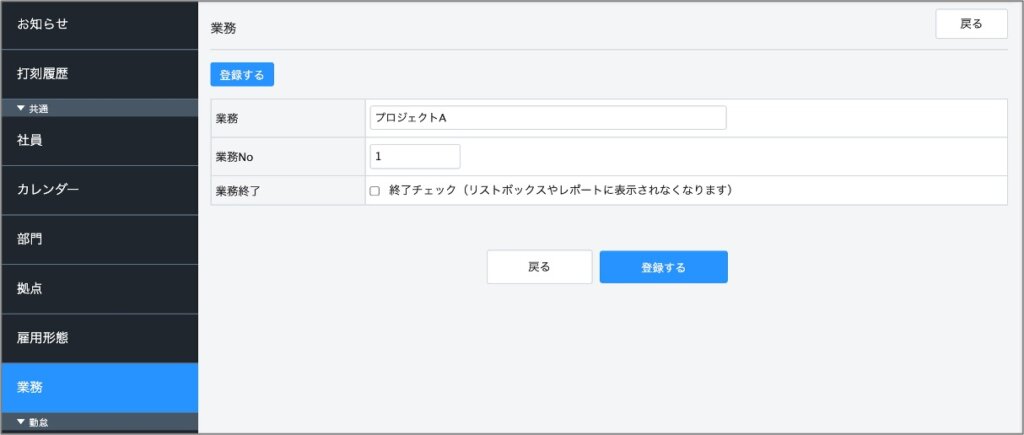
Task: Focus the 業務No input field
Action: pos(414,157)
